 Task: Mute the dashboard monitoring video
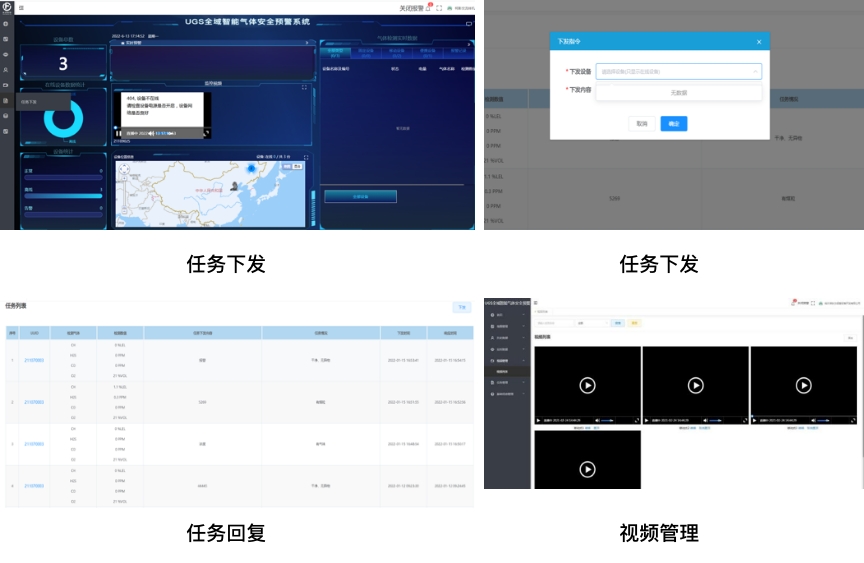click(150, 133)
